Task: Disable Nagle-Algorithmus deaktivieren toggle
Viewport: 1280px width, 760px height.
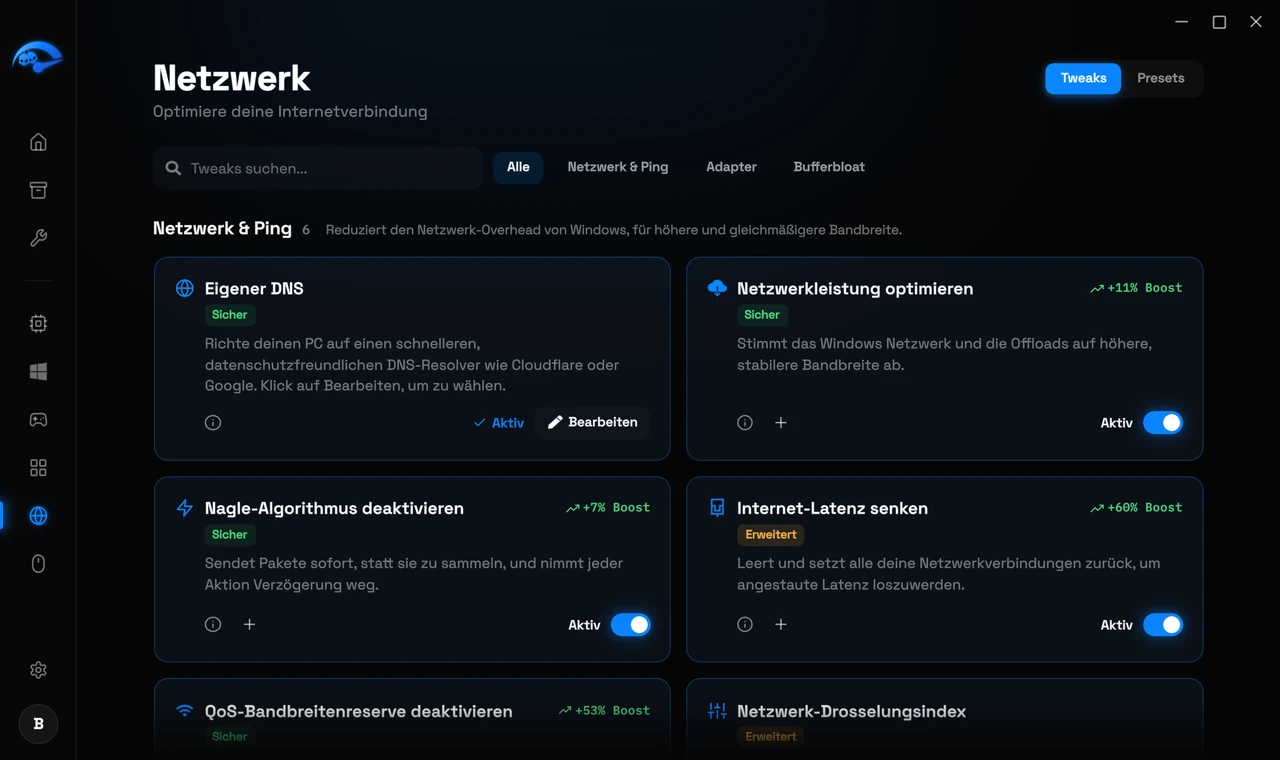Action: 631,625
